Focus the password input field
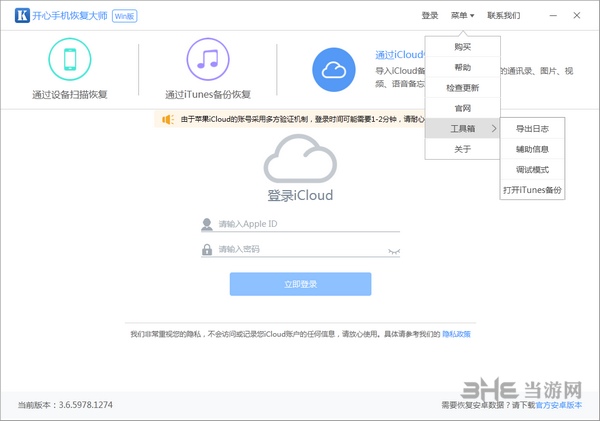 point(302,250)
